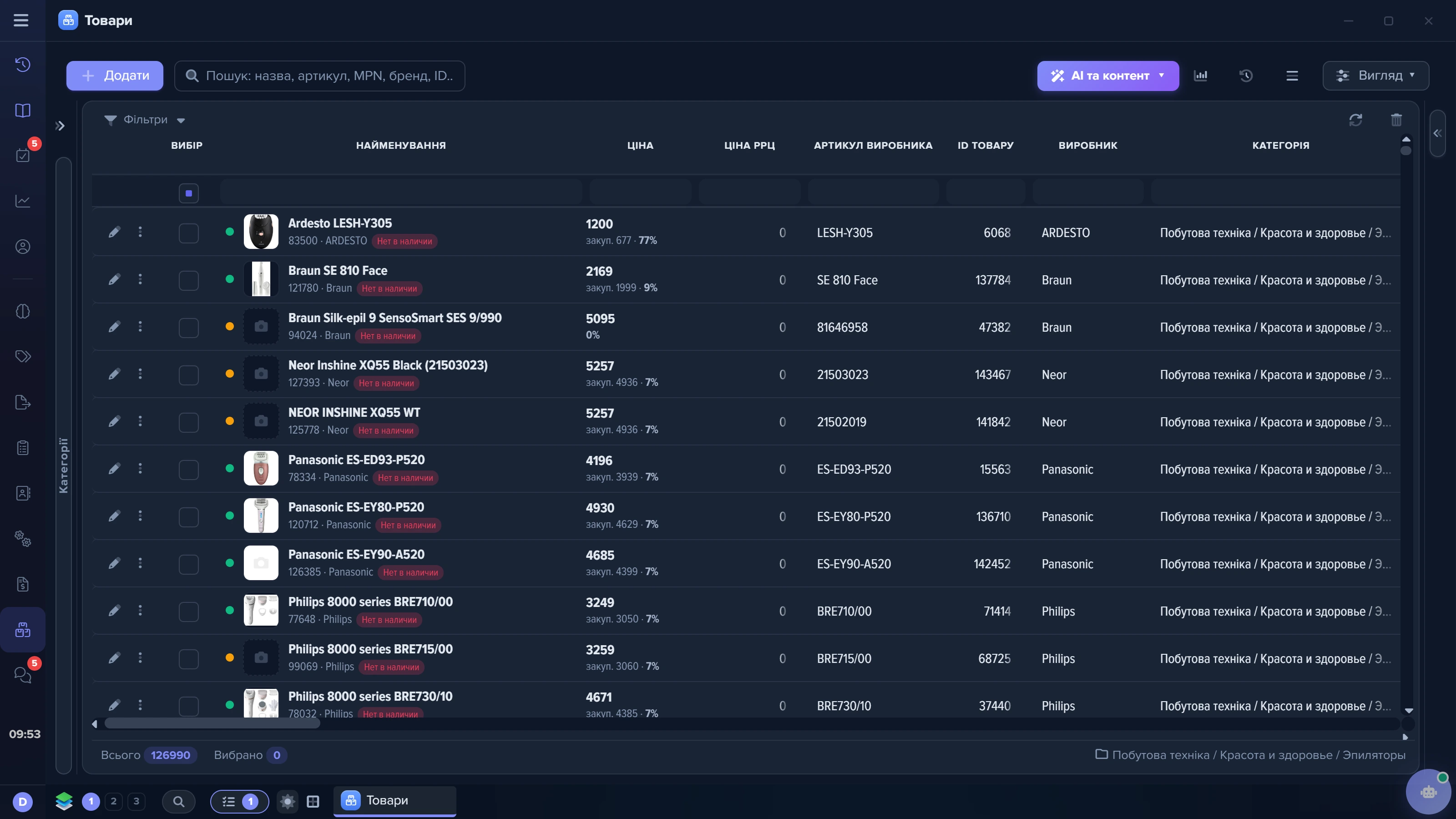
Task: Click the product search input field
Action: [x=320, y=76]
